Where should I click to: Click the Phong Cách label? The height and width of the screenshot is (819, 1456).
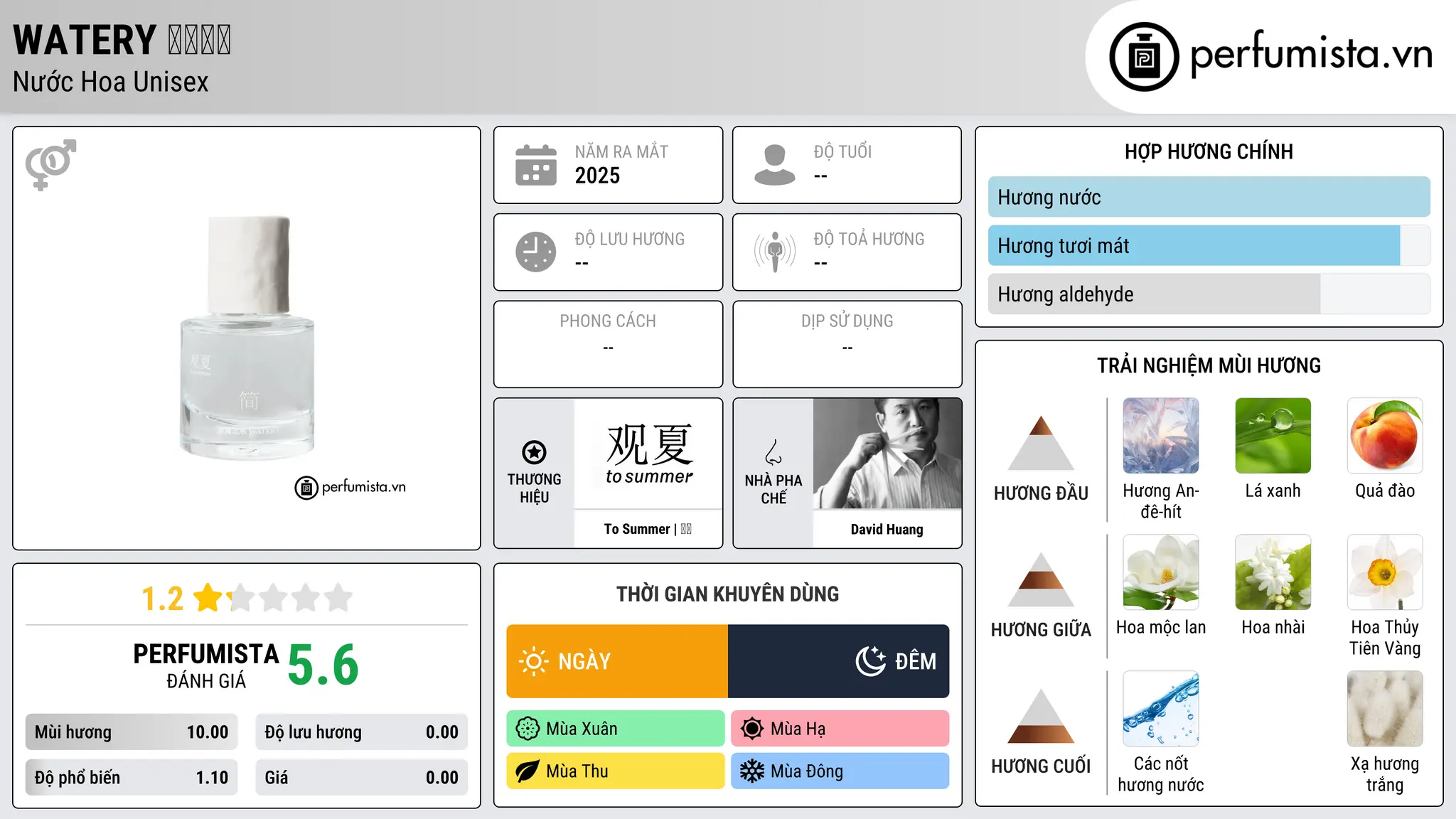pyautogui.click(x=608, y=321)
